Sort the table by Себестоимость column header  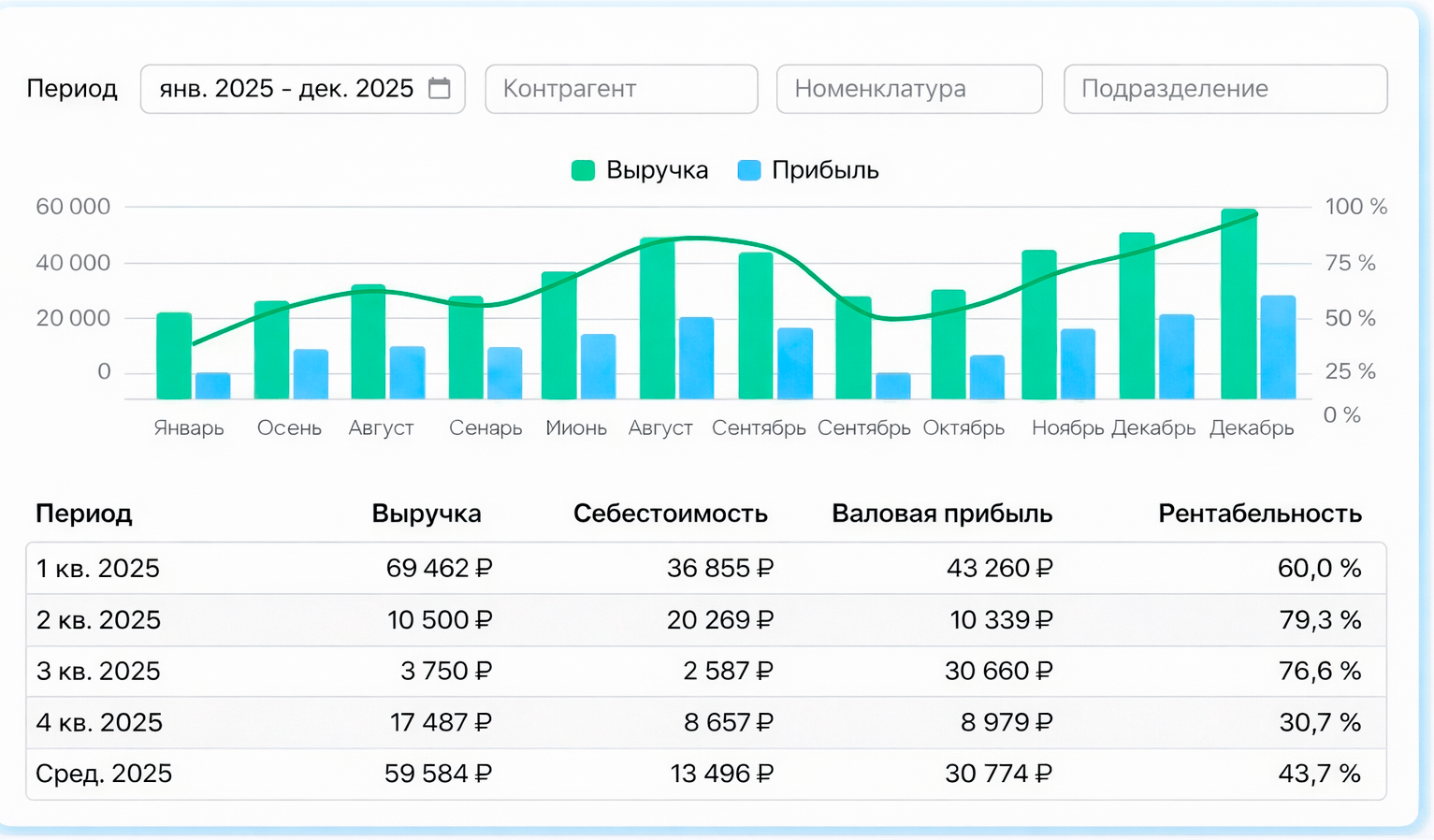(670, 514)
